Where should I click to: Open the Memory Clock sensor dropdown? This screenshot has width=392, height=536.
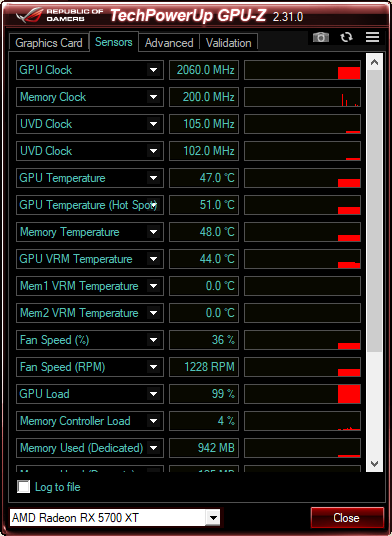point(153,97)
